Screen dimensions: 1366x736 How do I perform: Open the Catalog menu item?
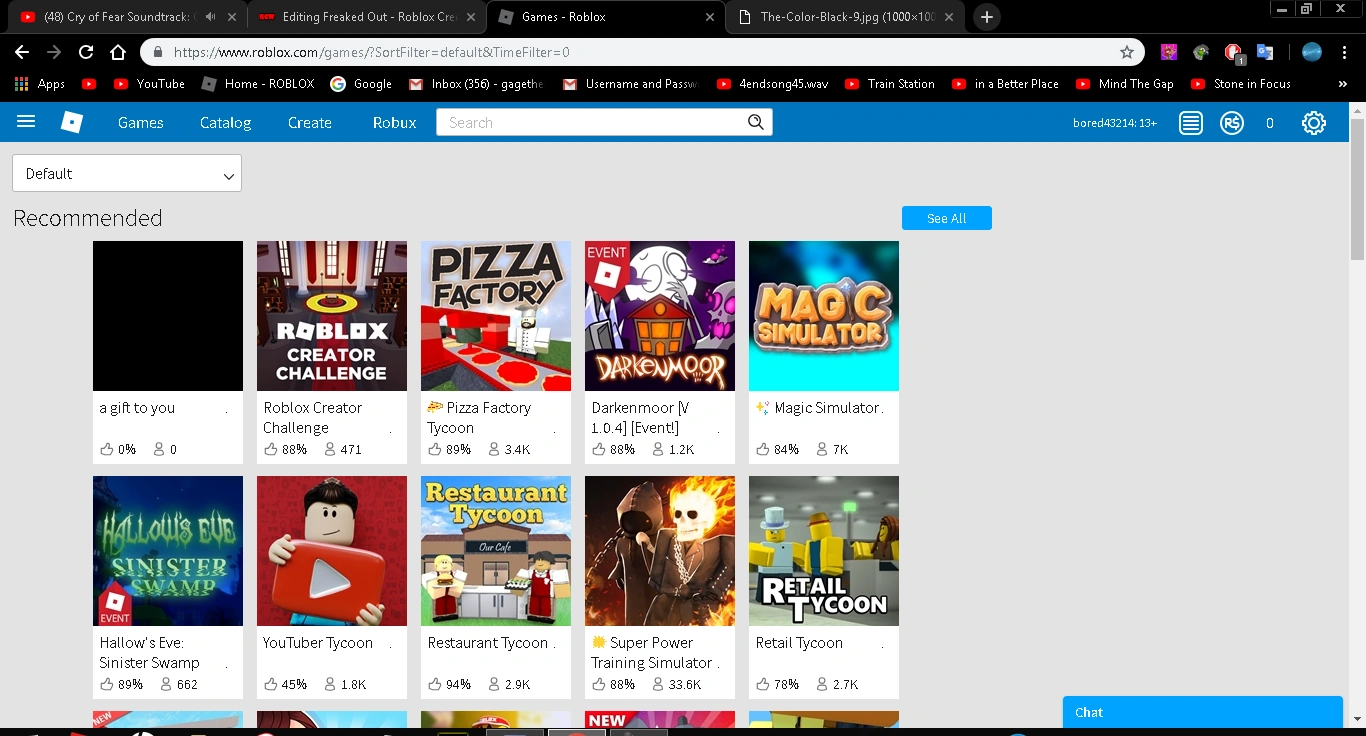click(226, 122)
